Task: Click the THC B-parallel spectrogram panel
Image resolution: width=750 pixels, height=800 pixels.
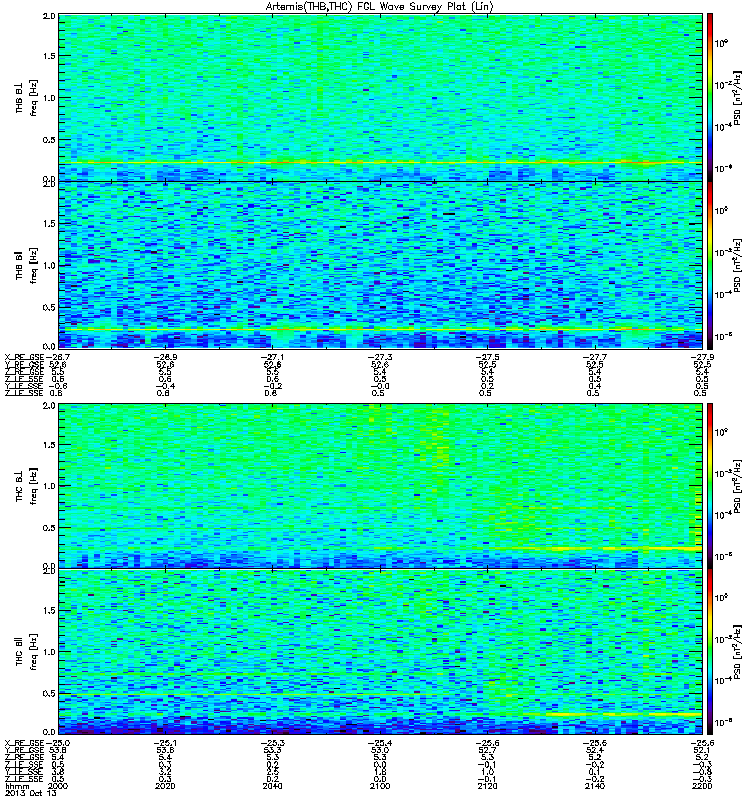Action: (380, 652)
